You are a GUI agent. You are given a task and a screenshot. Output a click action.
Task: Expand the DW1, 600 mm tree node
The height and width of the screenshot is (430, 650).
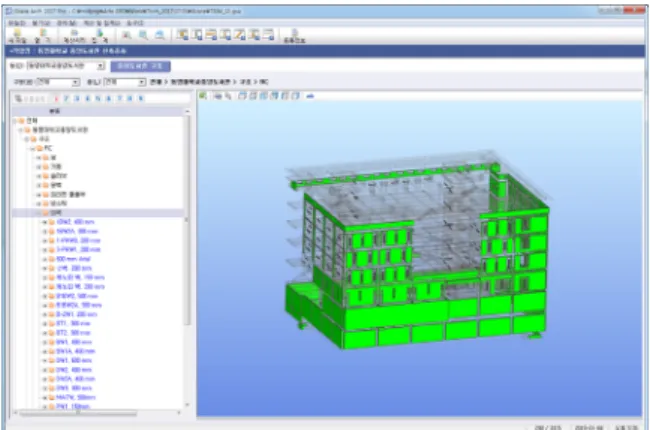pyautogui.click(x=44, y=360)
